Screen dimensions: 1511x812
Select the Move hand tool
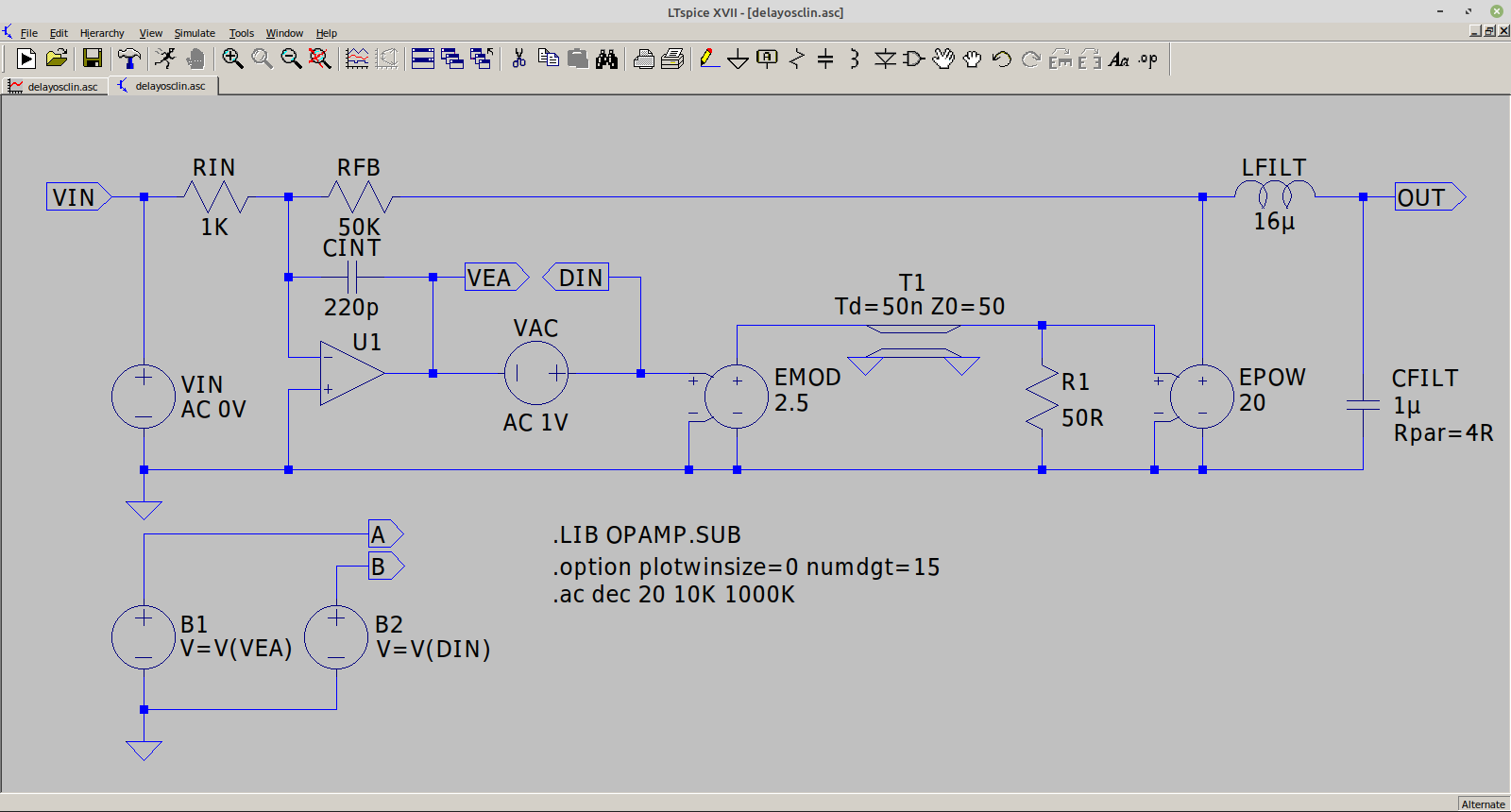(x=943, y=59)
